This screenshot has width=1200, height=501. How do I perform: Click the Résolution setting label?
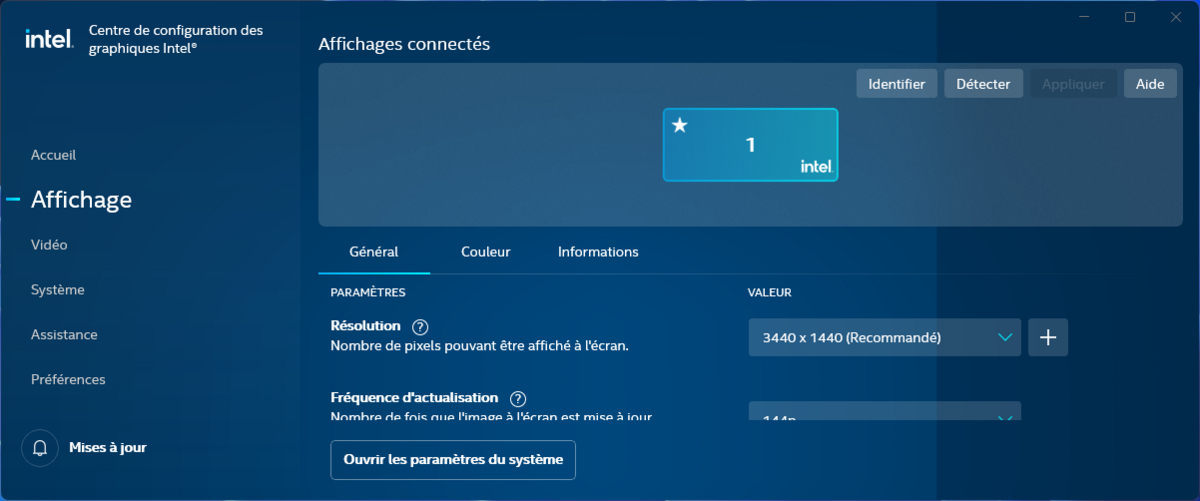[366, 326]
